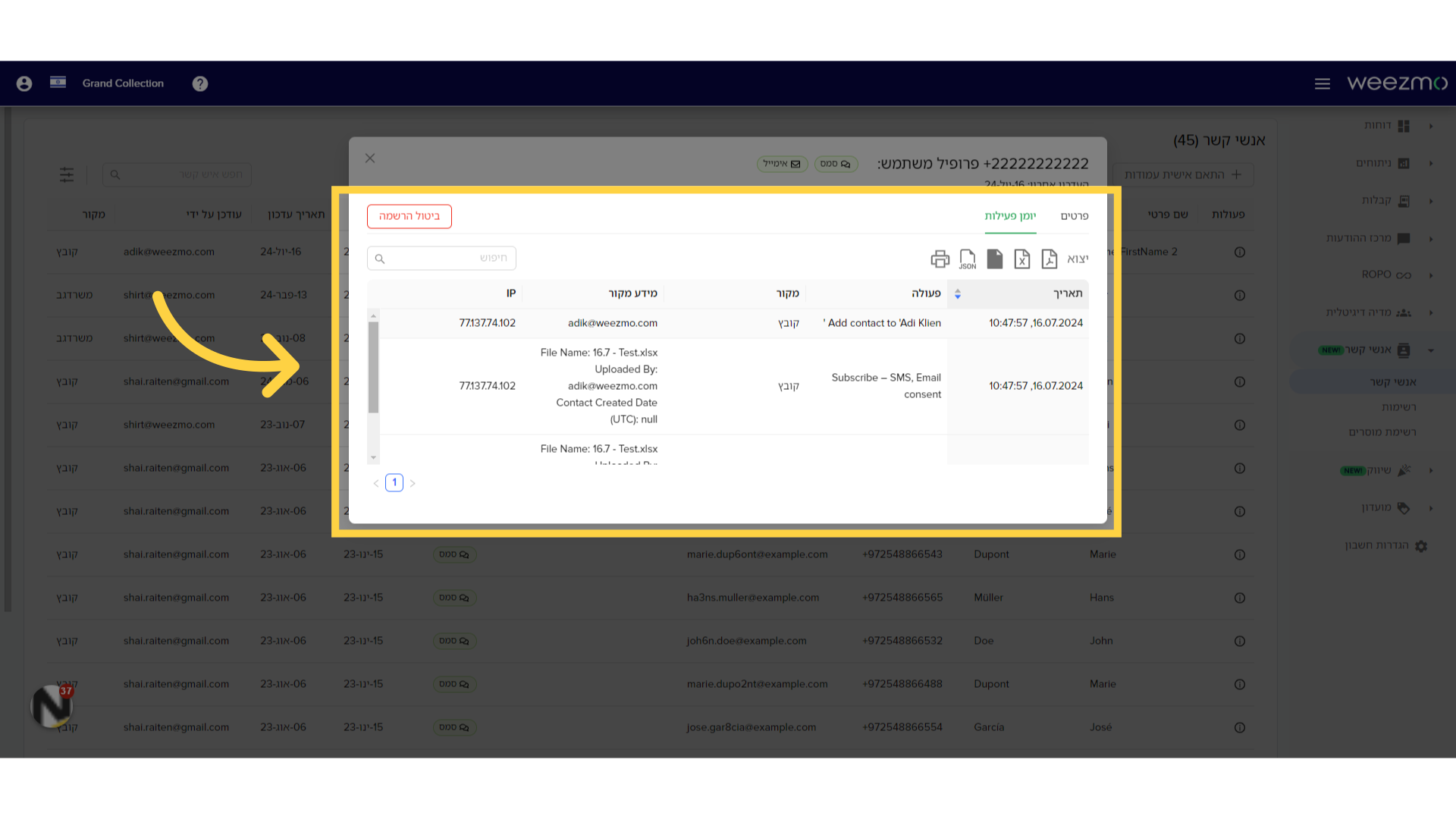This screenshot has height=819, width=1456.
Task: Click the פעולה column header
Action: pos(926,293)
